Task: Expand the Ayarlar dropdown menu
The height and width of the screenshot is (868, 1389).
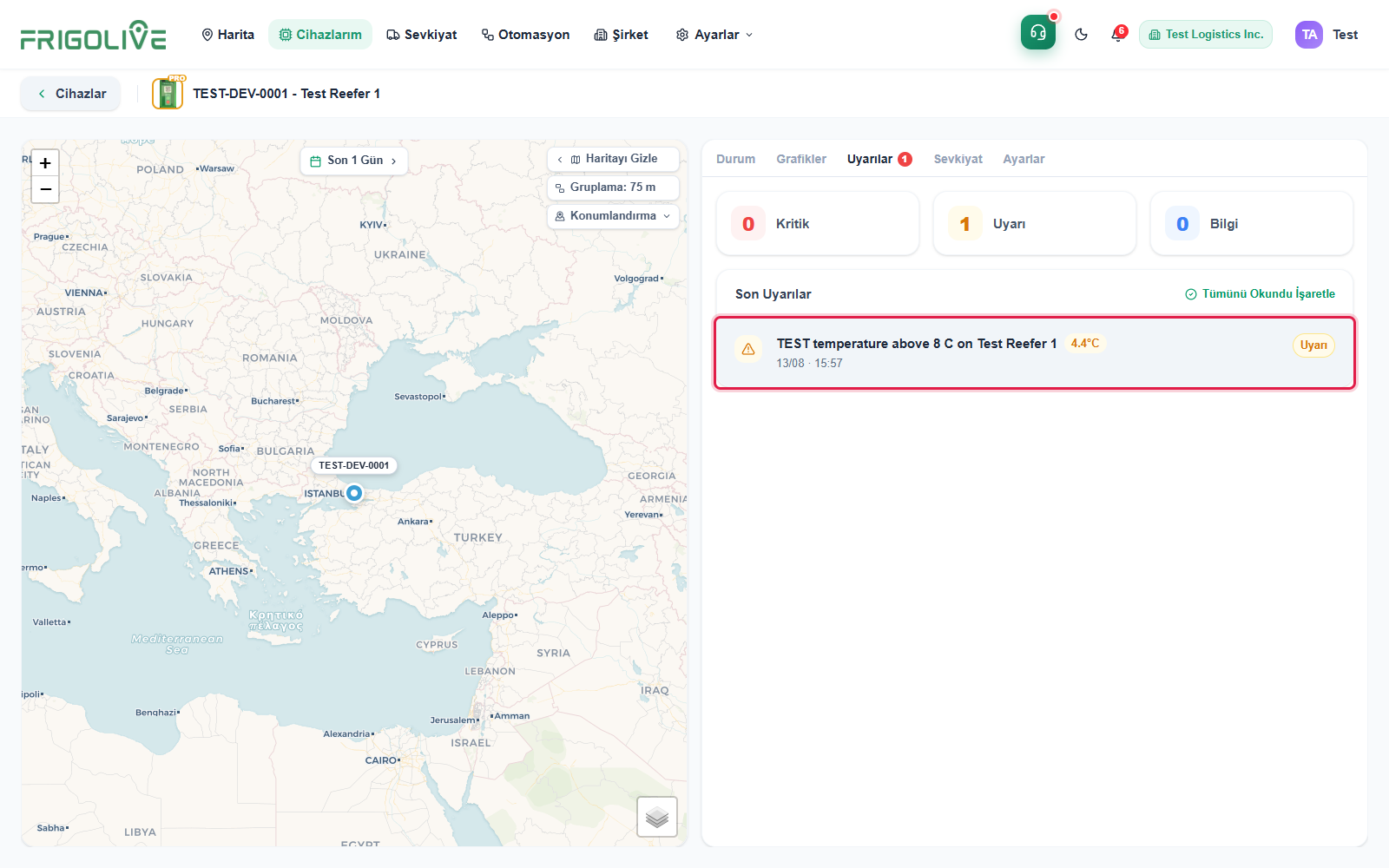Action: click(714, 35)
